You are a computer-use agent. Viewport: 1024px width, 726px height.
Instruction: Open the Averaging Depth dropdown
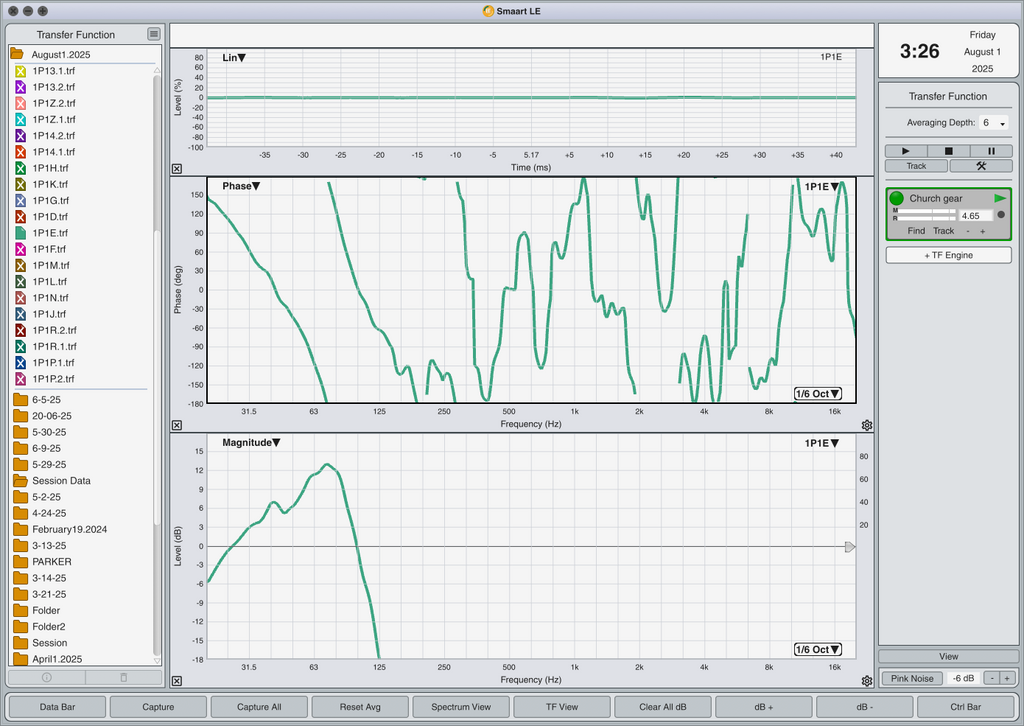click(x=993, y=123)
